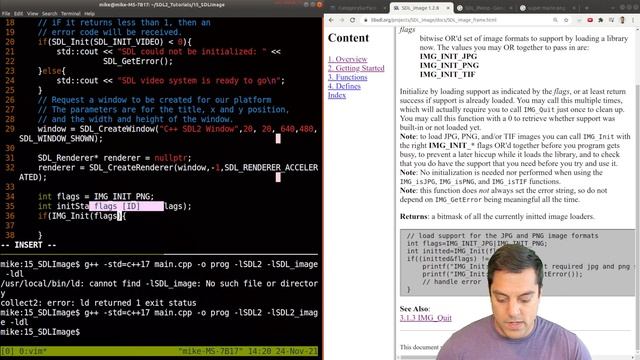Click 'SDL_GetError();' on line 22
640x360 pixels.
[x=138, y=61]
